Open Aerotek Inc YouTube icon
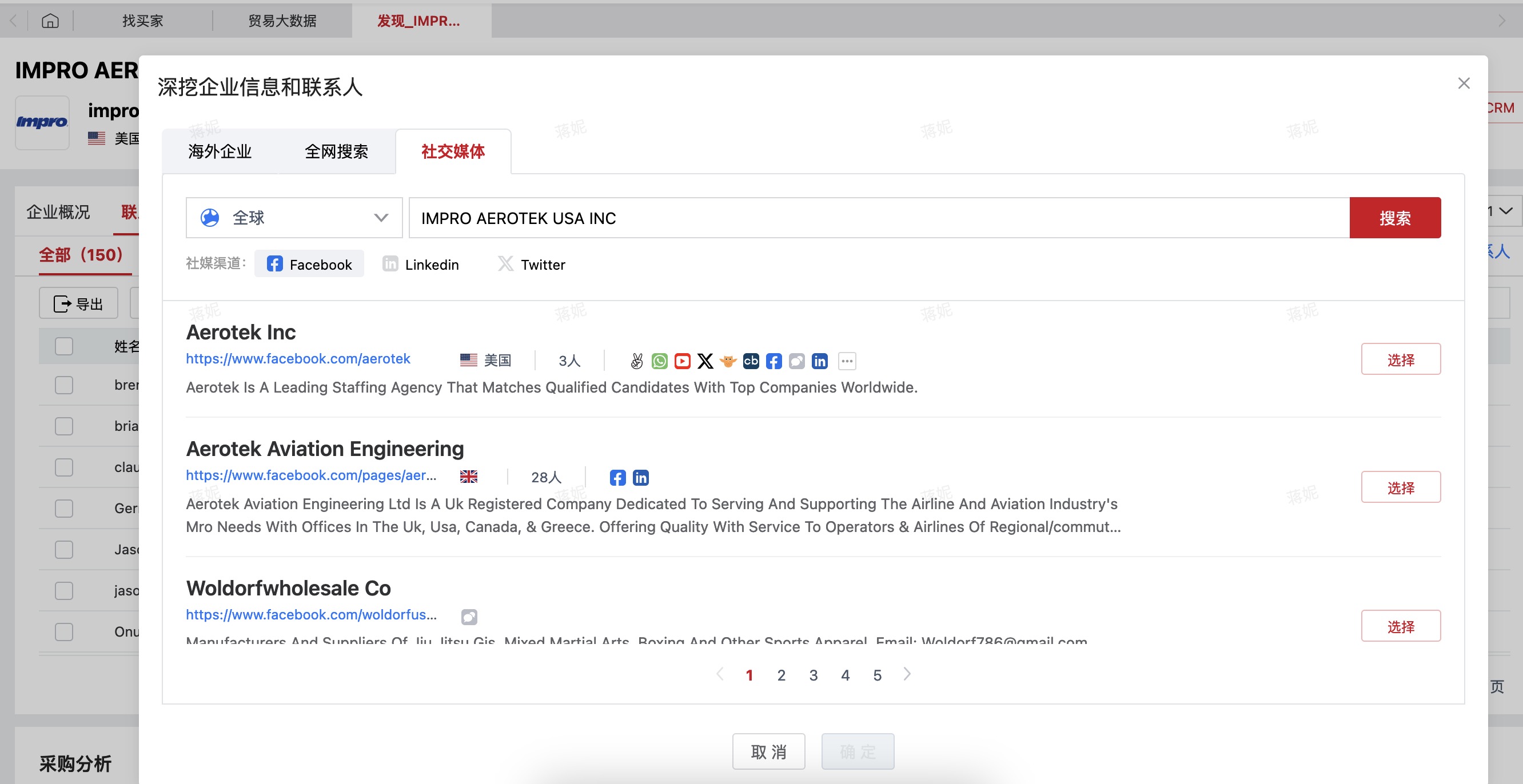 tap(682, 361)
